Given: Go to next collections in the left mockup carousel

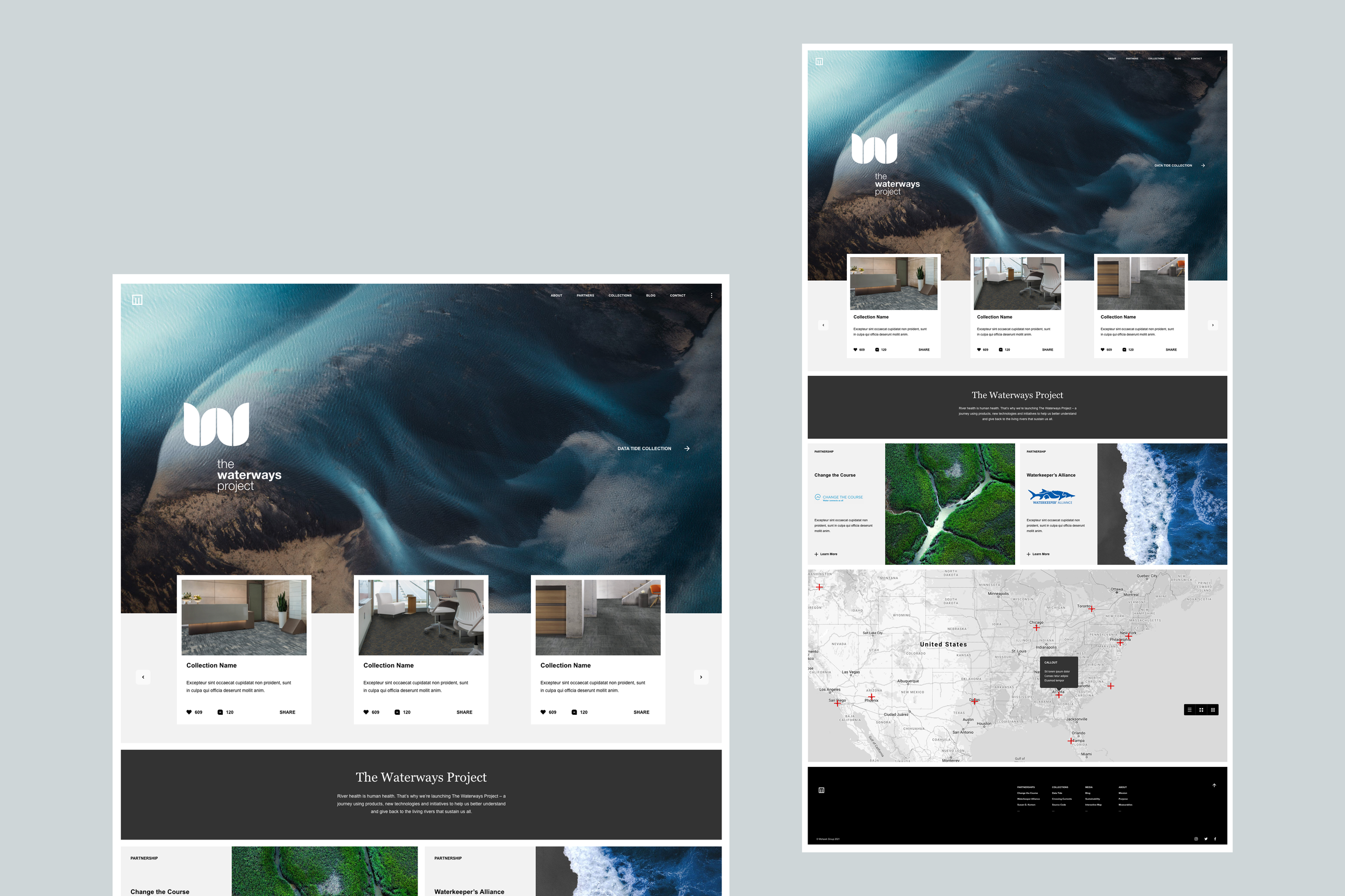Looking at the screenshot, I should [x=702, y=677].
